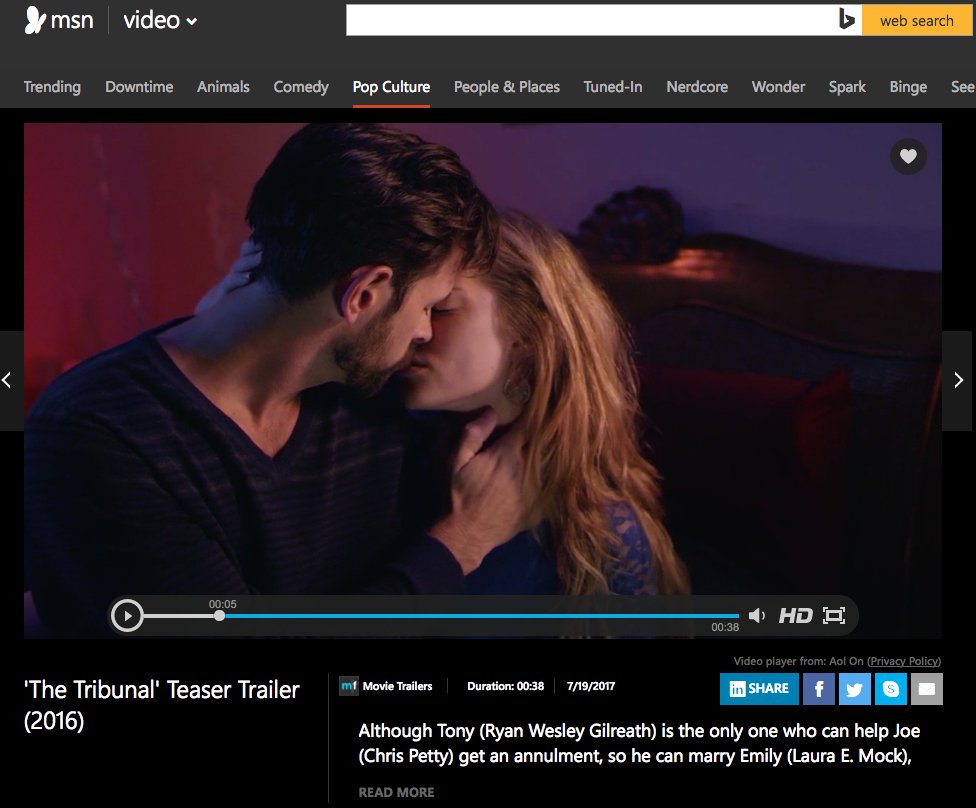This screenshot has width=976, height=808.
Task: Open the Tuned-In tab
Action: click(612, 87)
